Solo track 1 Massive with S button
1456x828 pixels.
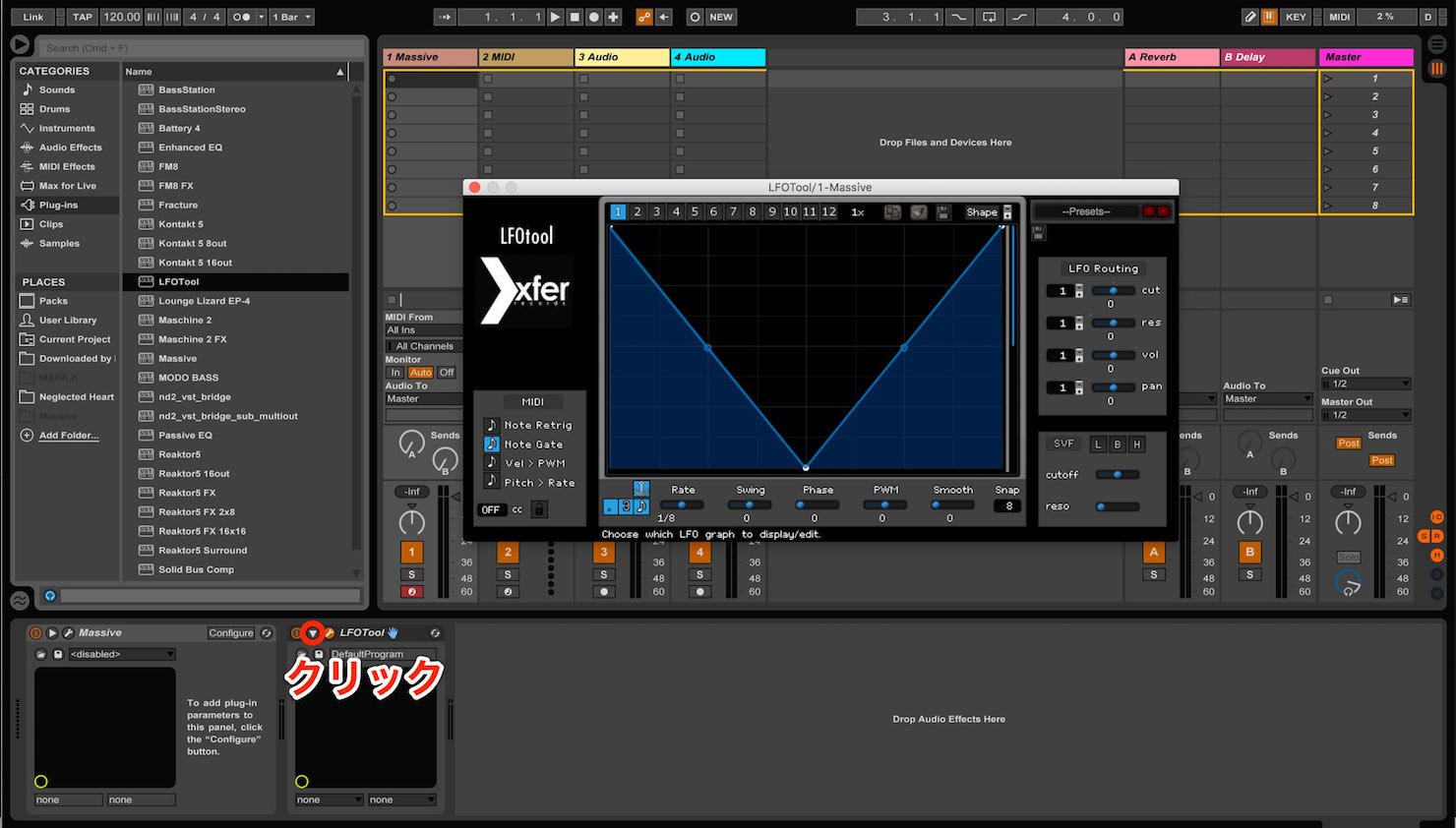(412, 574)
